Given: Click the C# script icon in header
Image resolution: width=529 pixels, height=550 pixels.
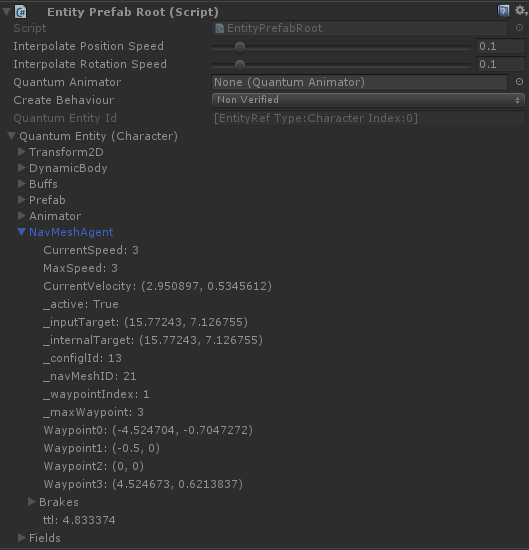Looking at the screenshot, I should tap(21, 12).
